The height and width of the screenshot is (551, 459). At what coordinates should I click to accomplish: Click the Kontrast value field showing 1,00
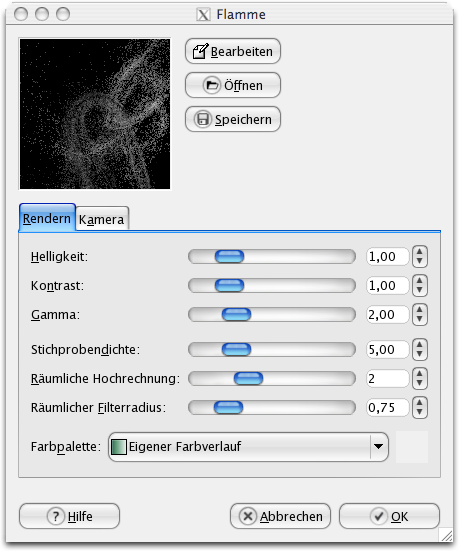[388, 285]
